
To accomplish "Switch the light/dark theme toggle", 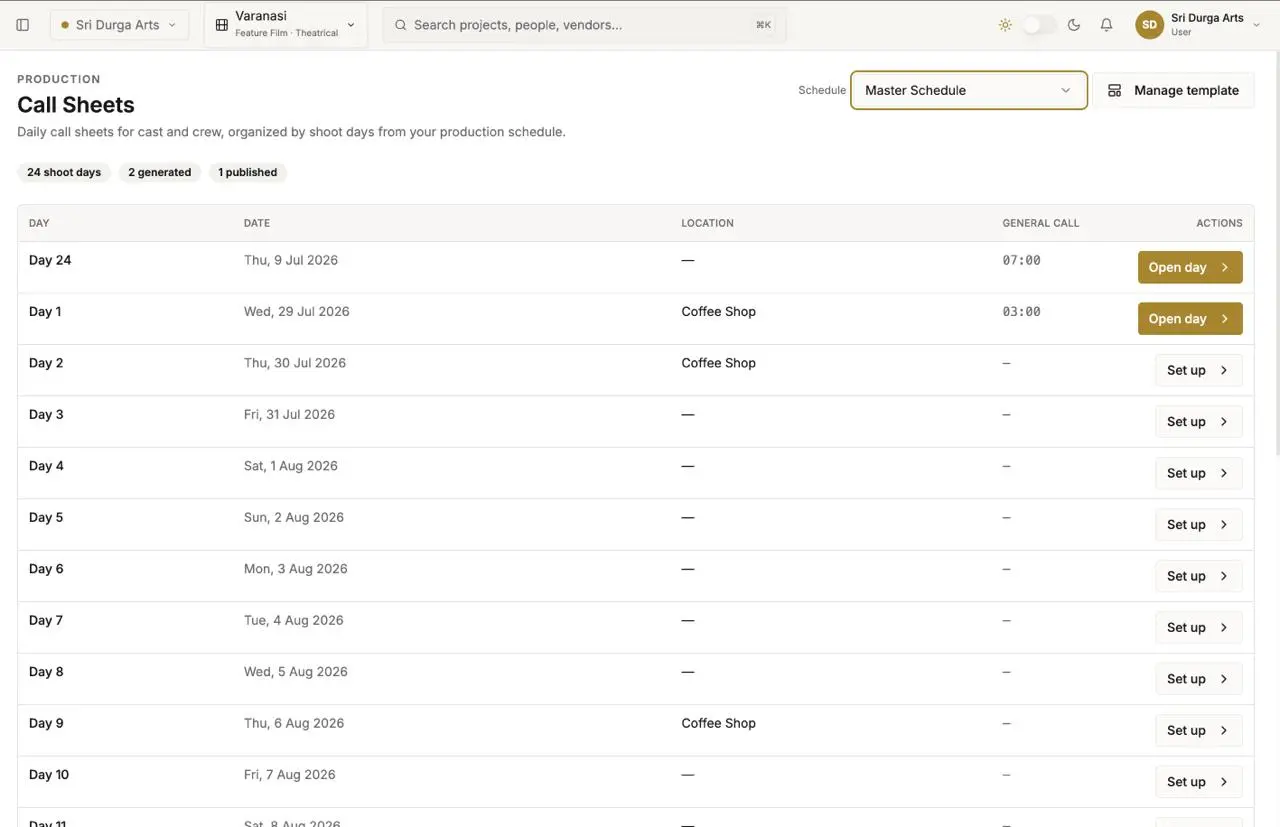I will pyautogui.click(x=1039, y=25).
